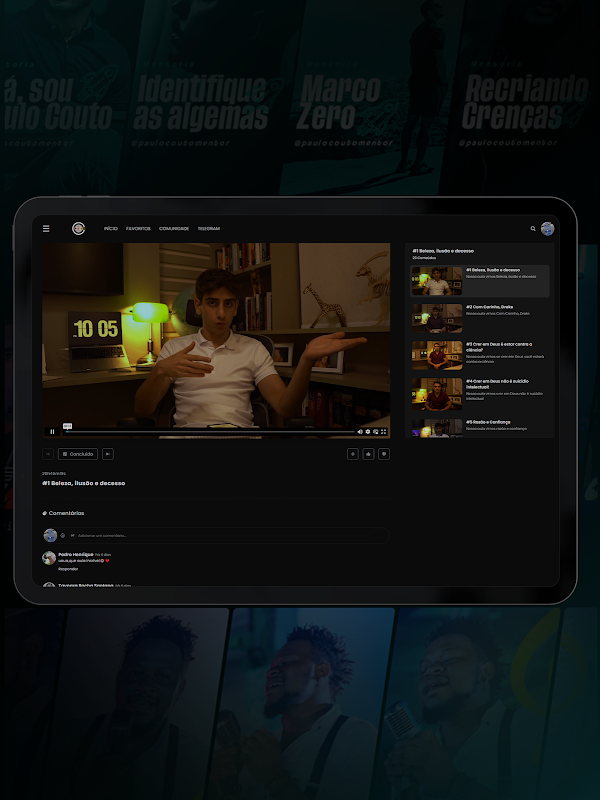Open emoji picker in comment box
Viewport: 600px width, 800px height.
(63, 535)
